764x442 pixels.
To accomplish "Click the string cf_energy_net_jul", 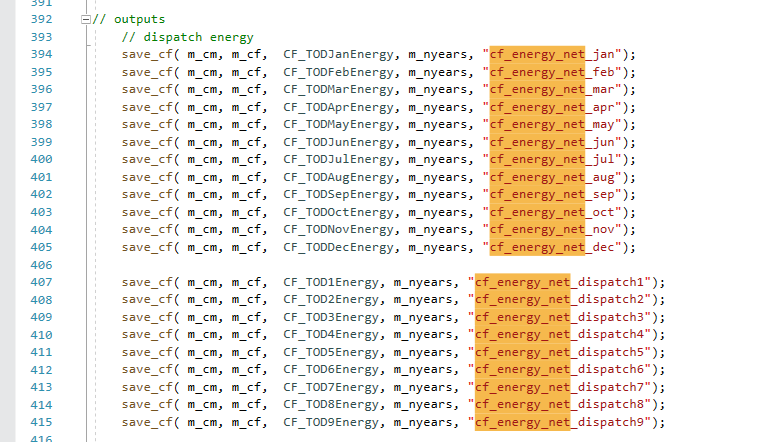I will (x=552, y=159).
